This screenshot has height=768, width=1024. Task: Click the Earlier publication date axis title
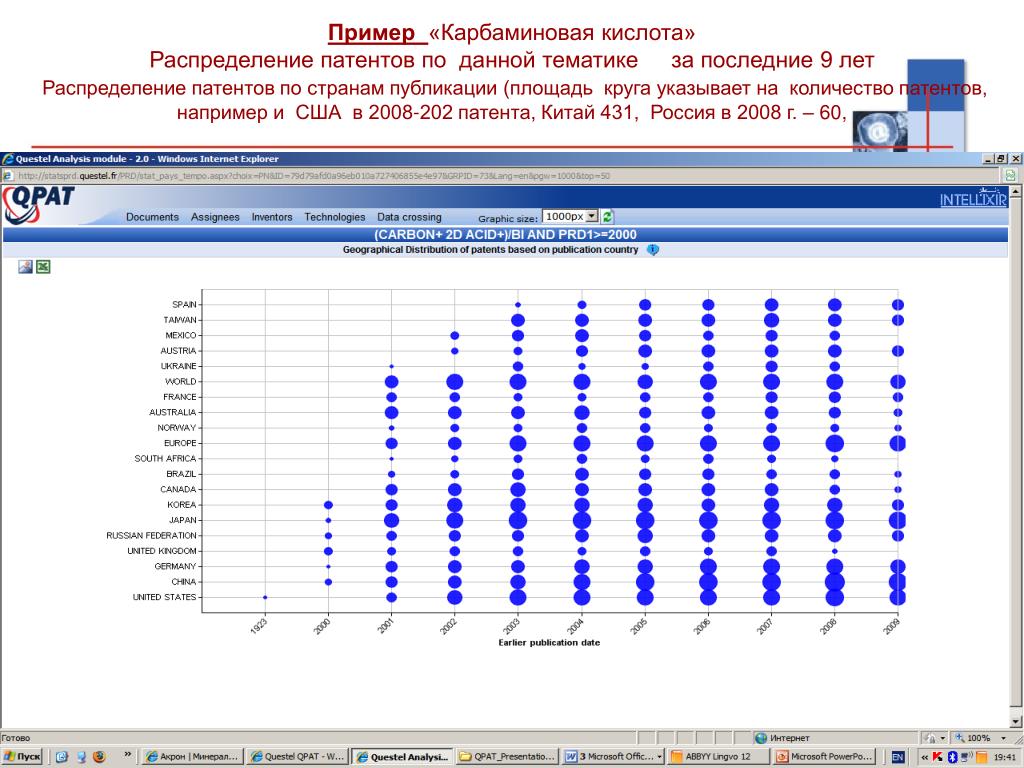point(549,643)
